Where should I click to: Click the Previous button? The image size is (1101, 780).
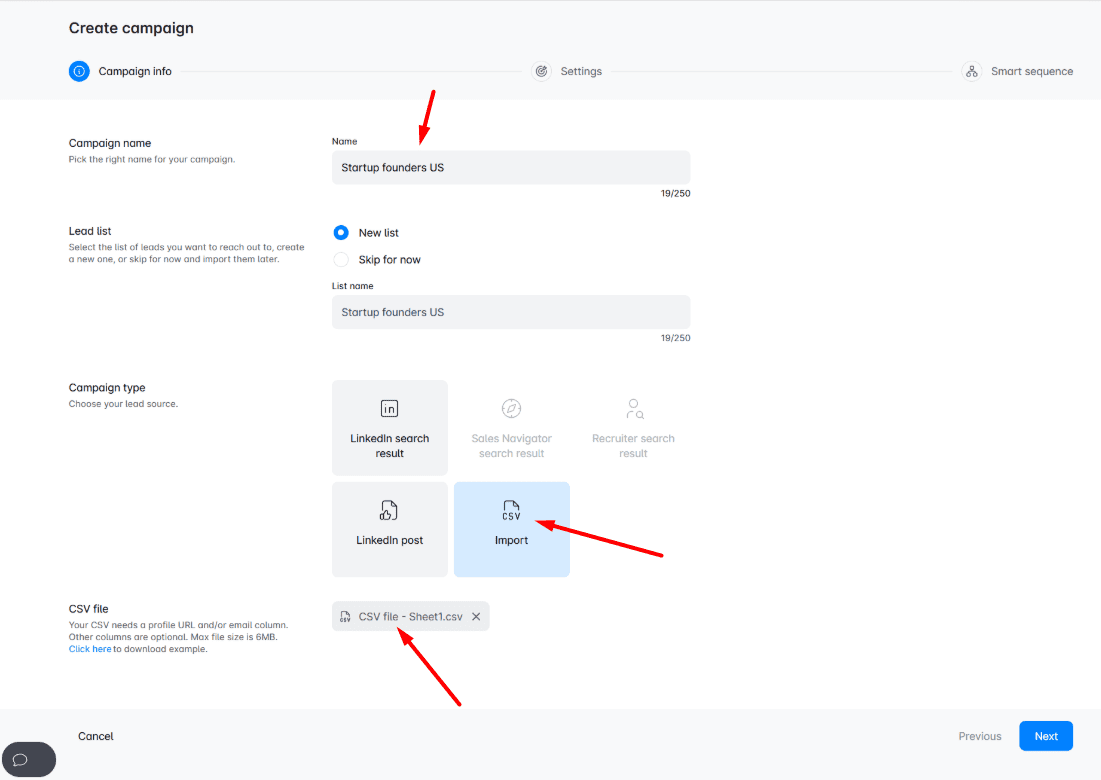980,736
